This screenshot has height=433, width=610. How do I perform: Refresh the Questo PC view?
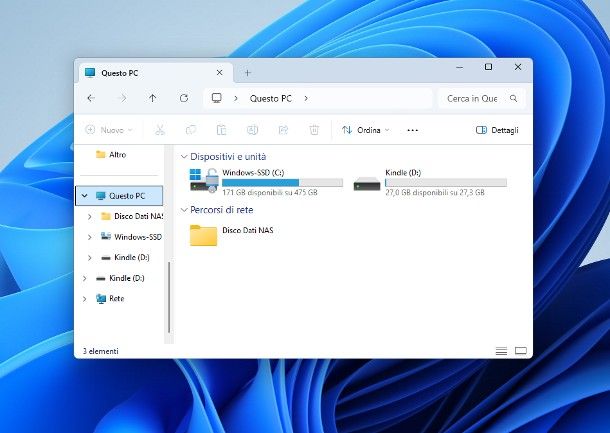[184, 98]
